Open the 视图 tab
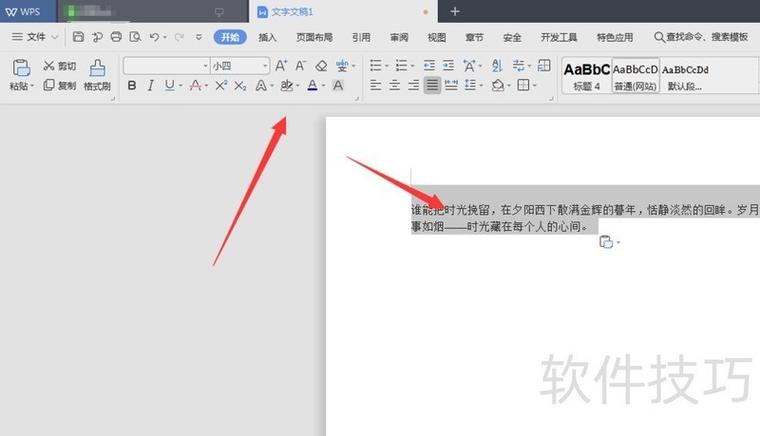The height and width of the screenshot is (436, 760). [436, 37]
